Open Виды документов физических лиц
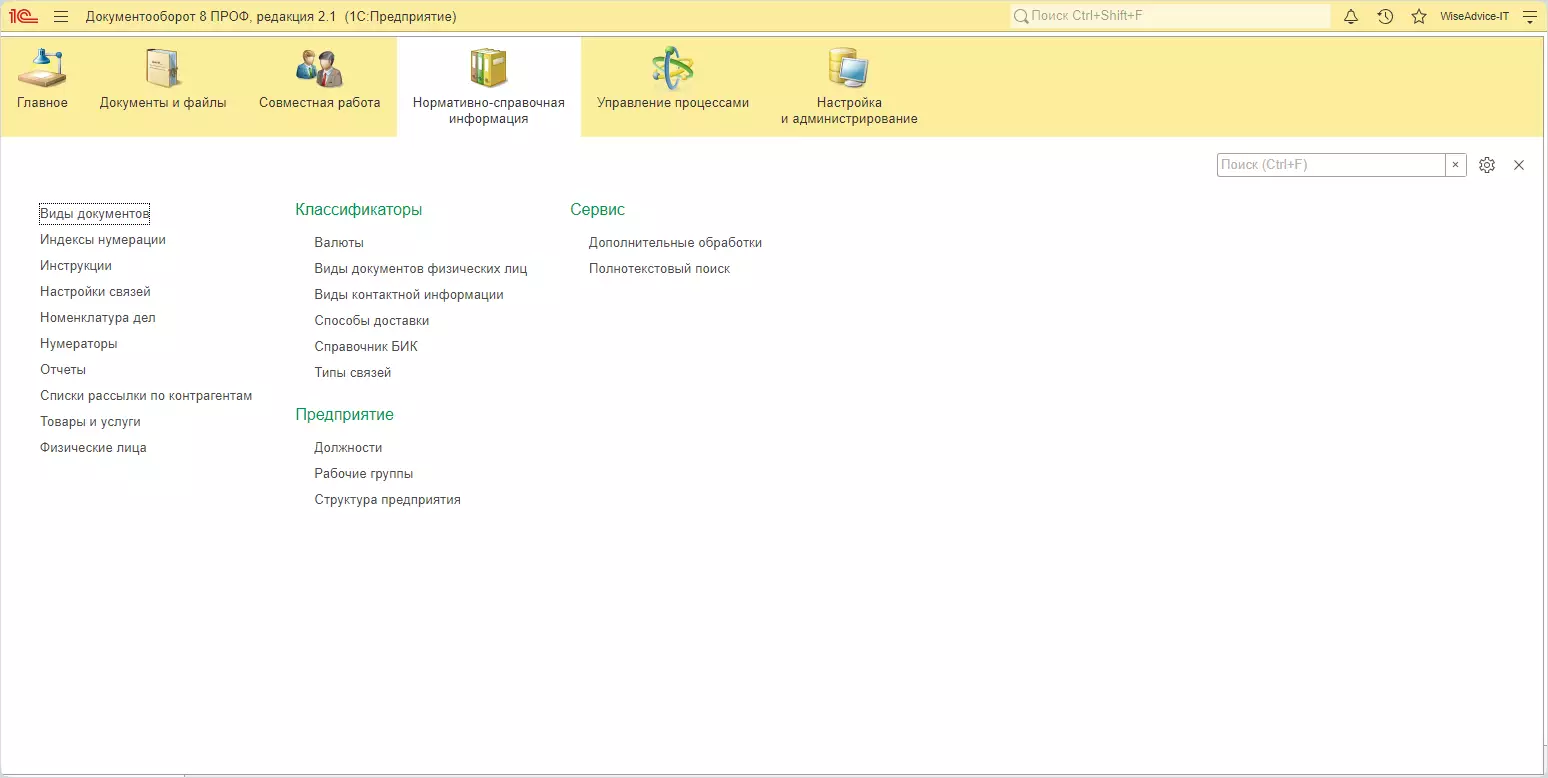Viewport: 1548px width, 778px height. [x=421, y=269]
